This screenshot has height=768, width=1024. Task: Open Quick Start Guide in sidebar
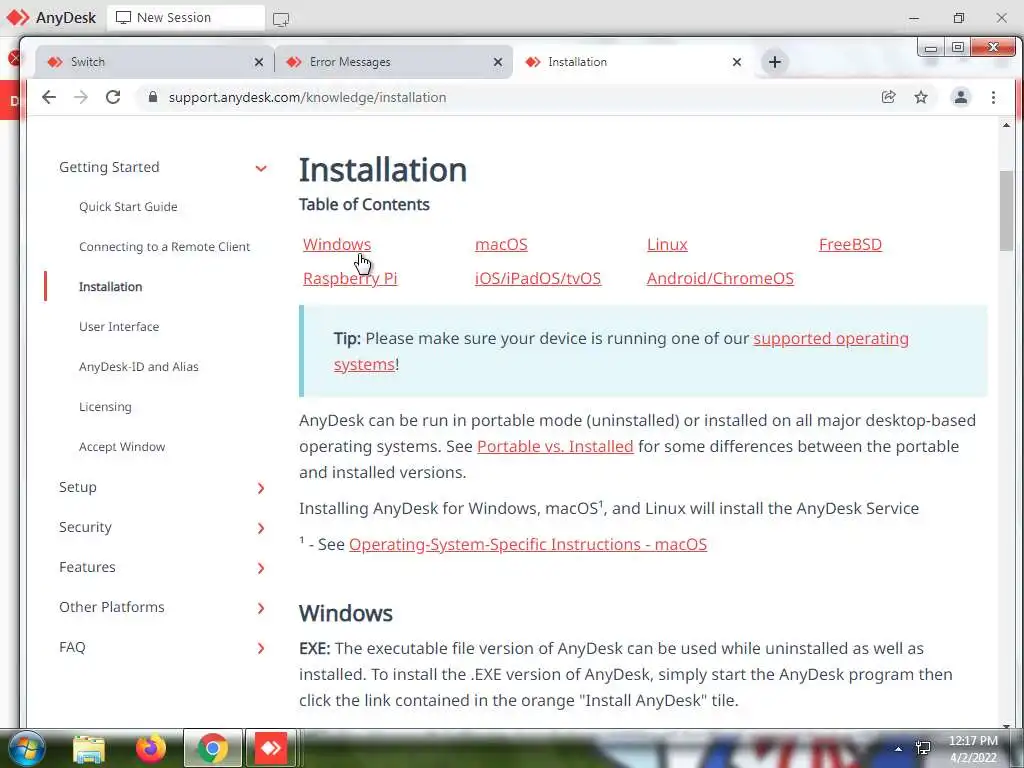128,206
